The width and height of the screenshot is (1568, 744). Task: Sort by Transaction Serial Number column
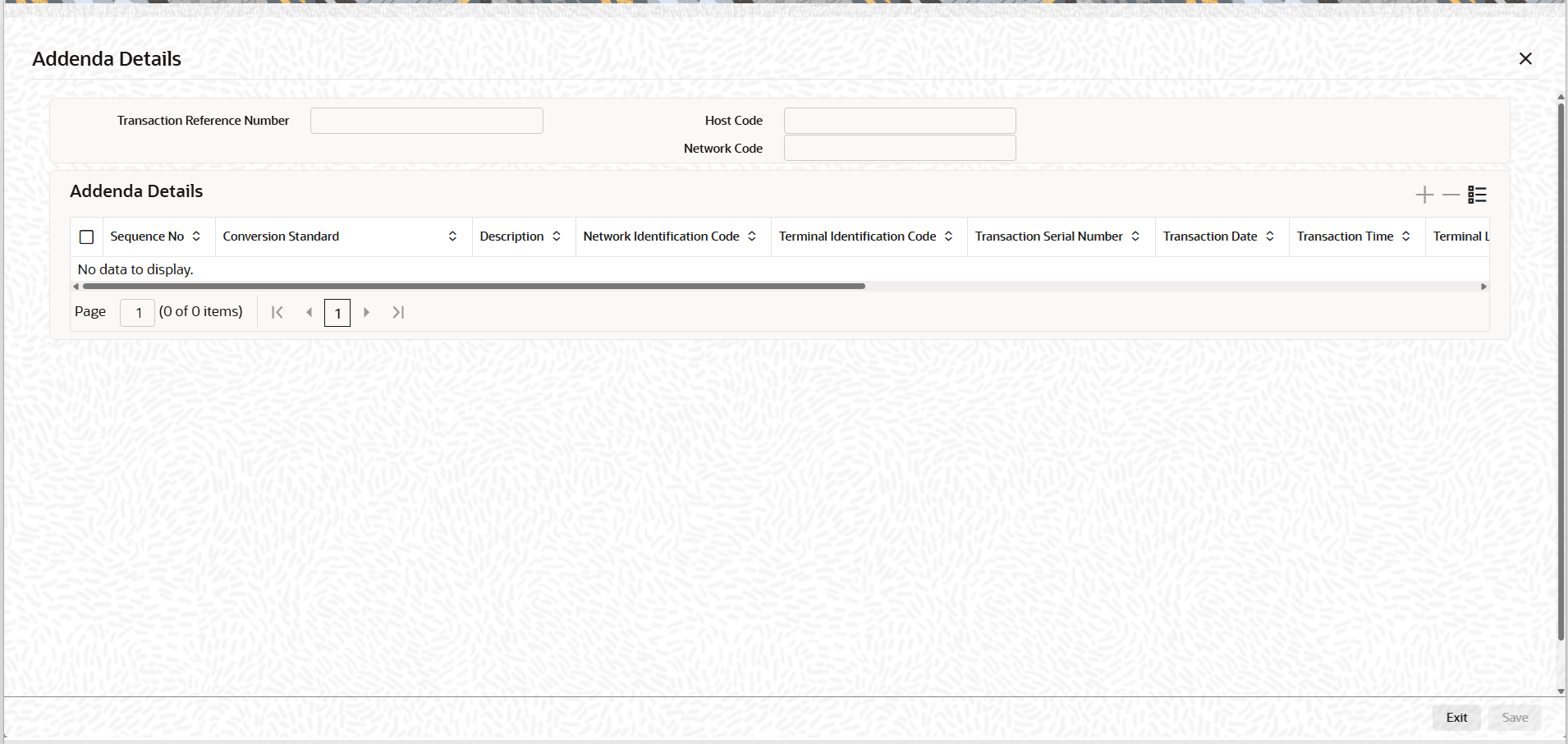[1135, 237]
